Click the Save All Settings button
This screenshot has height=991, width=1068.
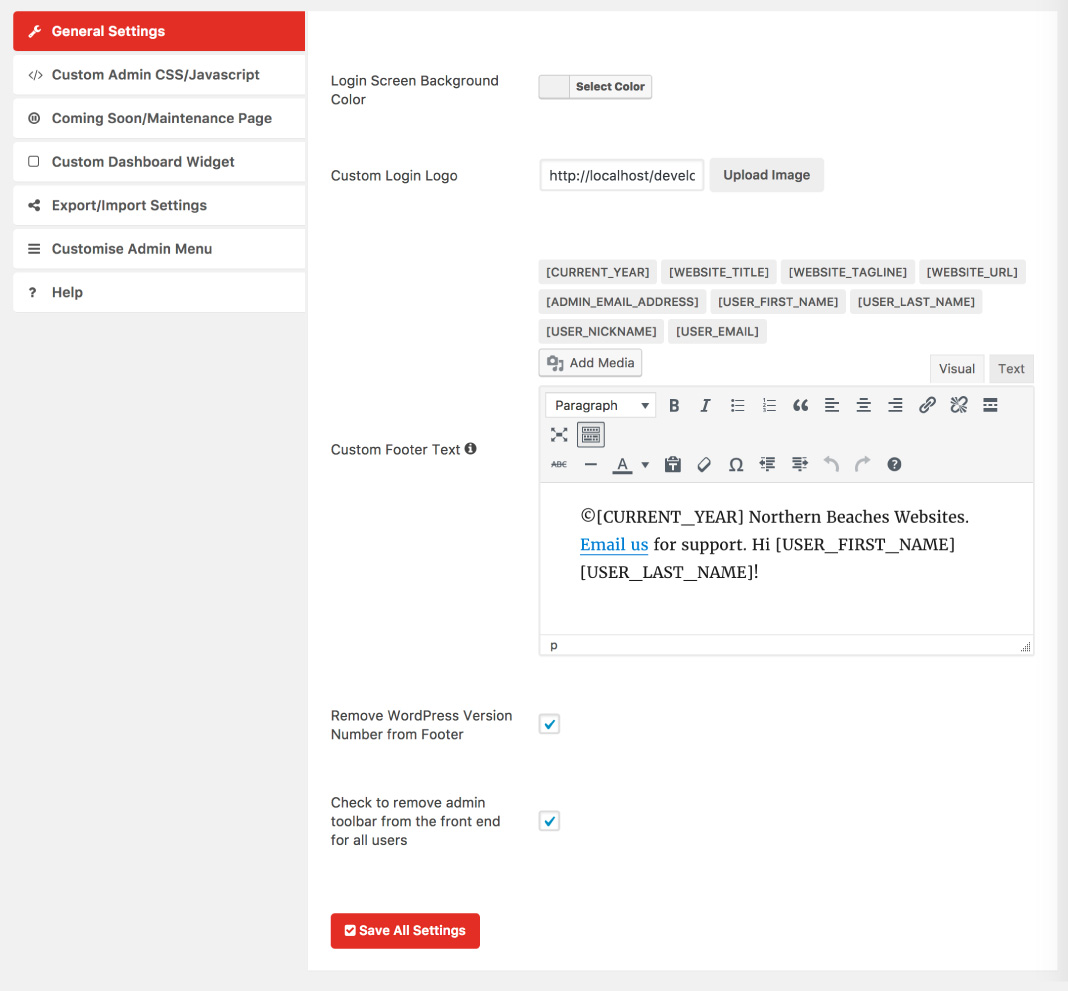tap(405, 930)
